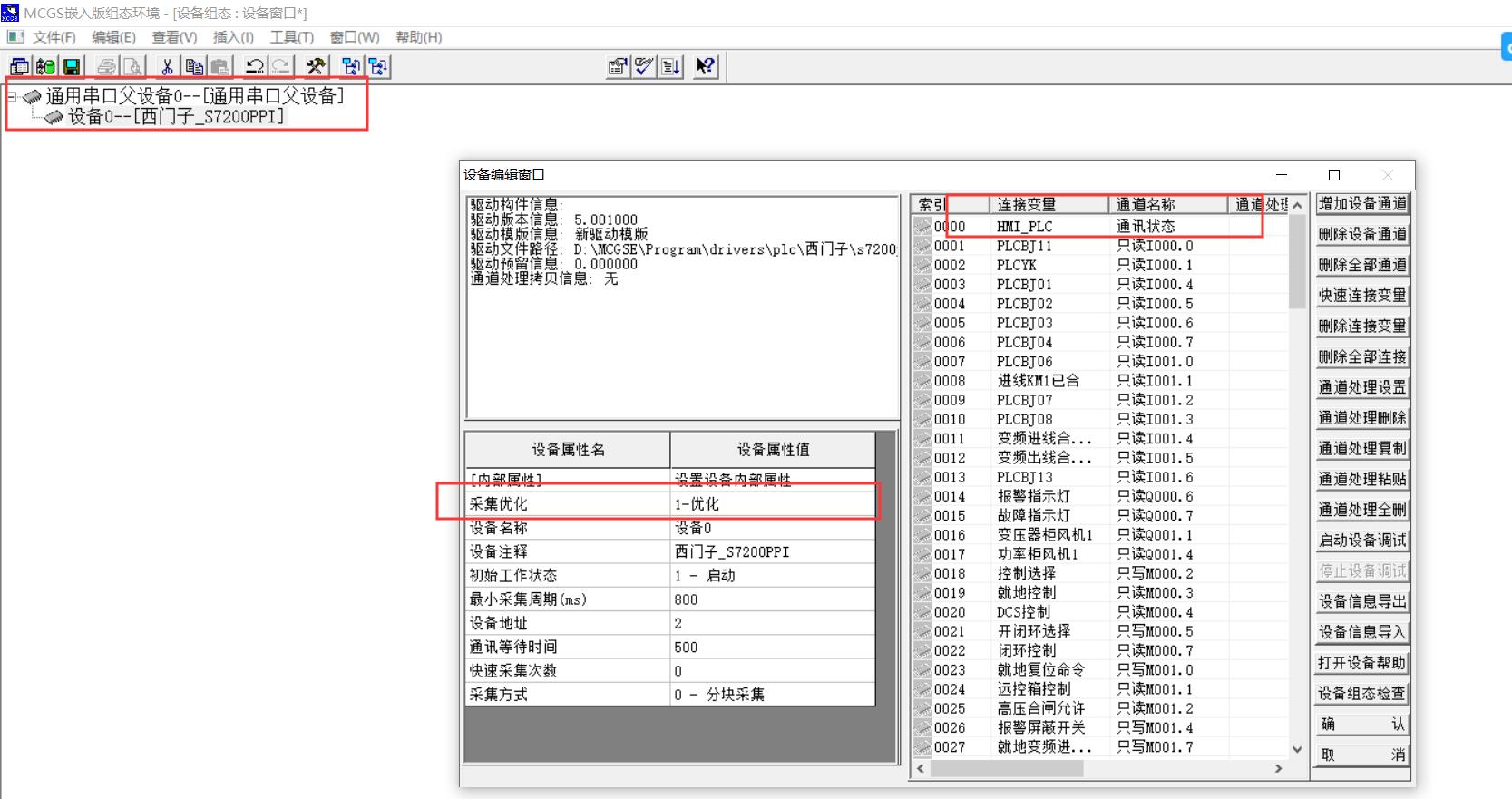Select the DCS控制 channel row

(x=1099, y=612)
